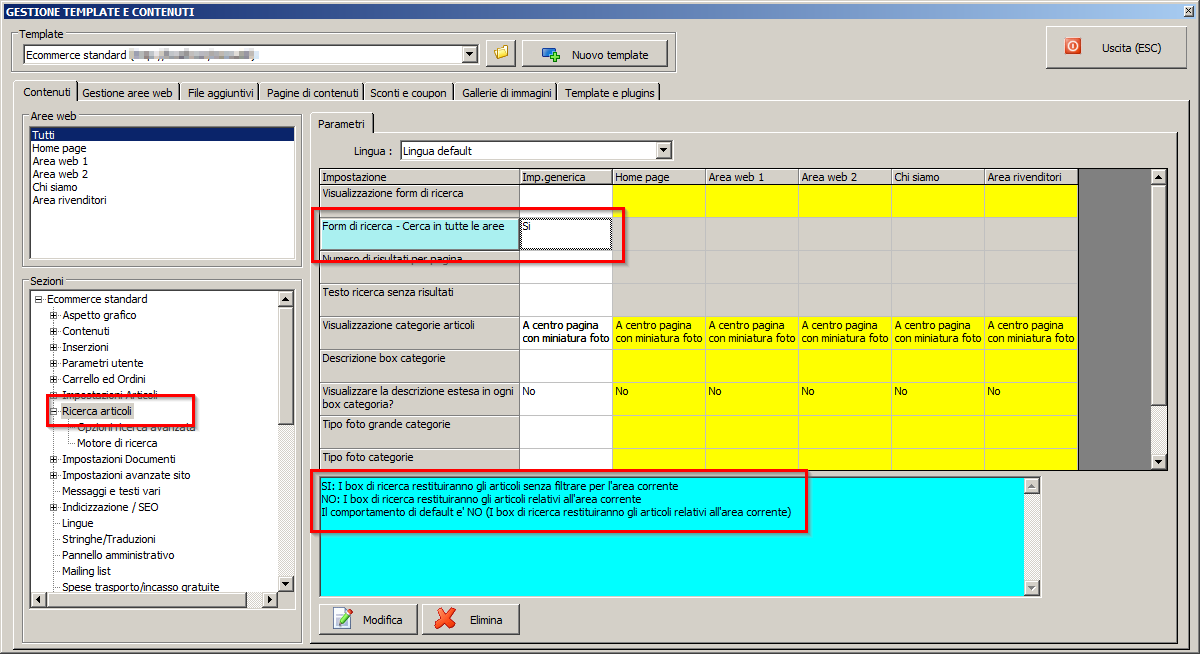Expand the Impostazioni Documenti node
Screen dimensions: 1200x654
[54, 459]
